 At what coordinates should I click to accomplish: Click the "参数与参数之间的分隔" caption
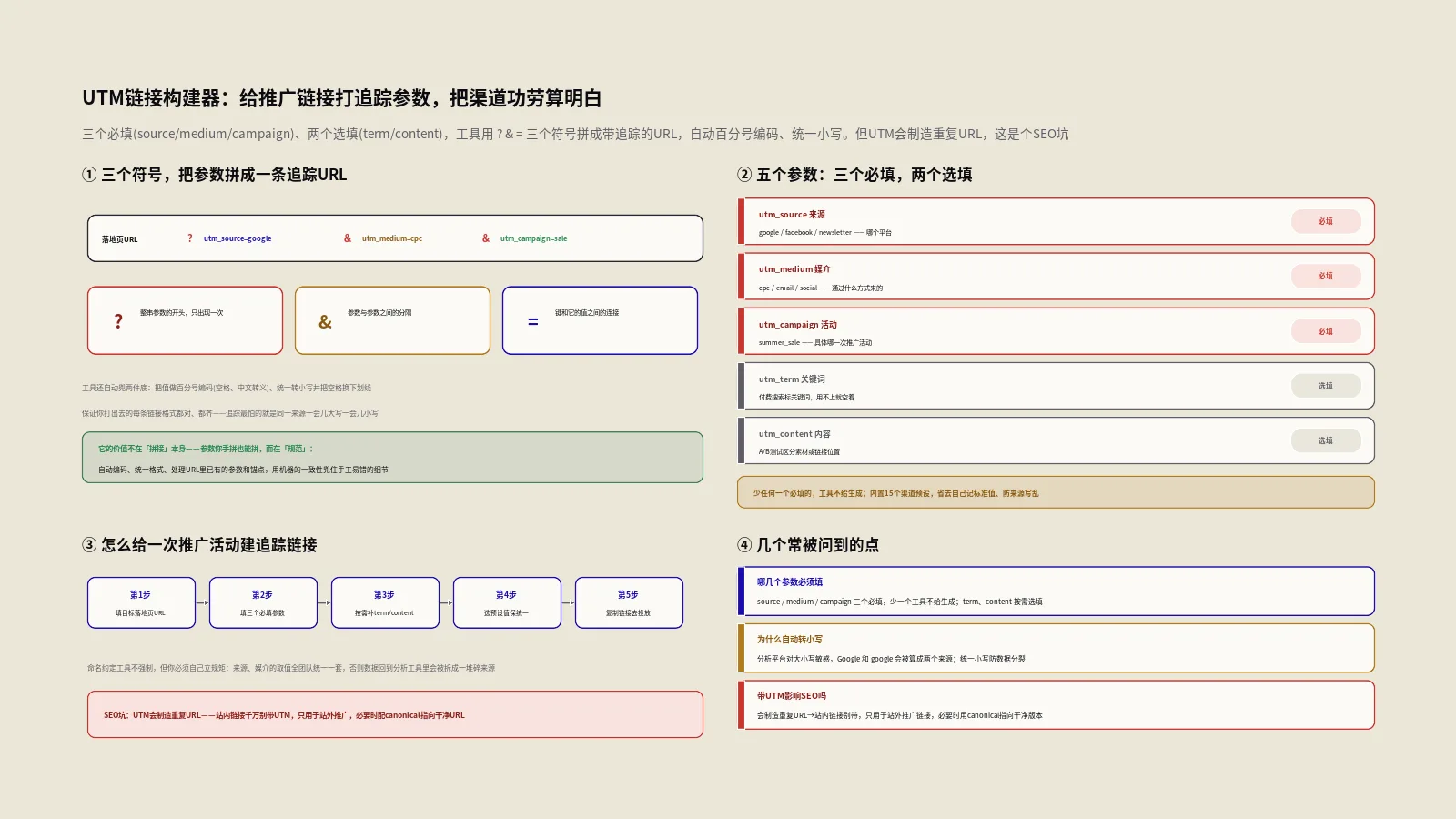pos(379,313)
